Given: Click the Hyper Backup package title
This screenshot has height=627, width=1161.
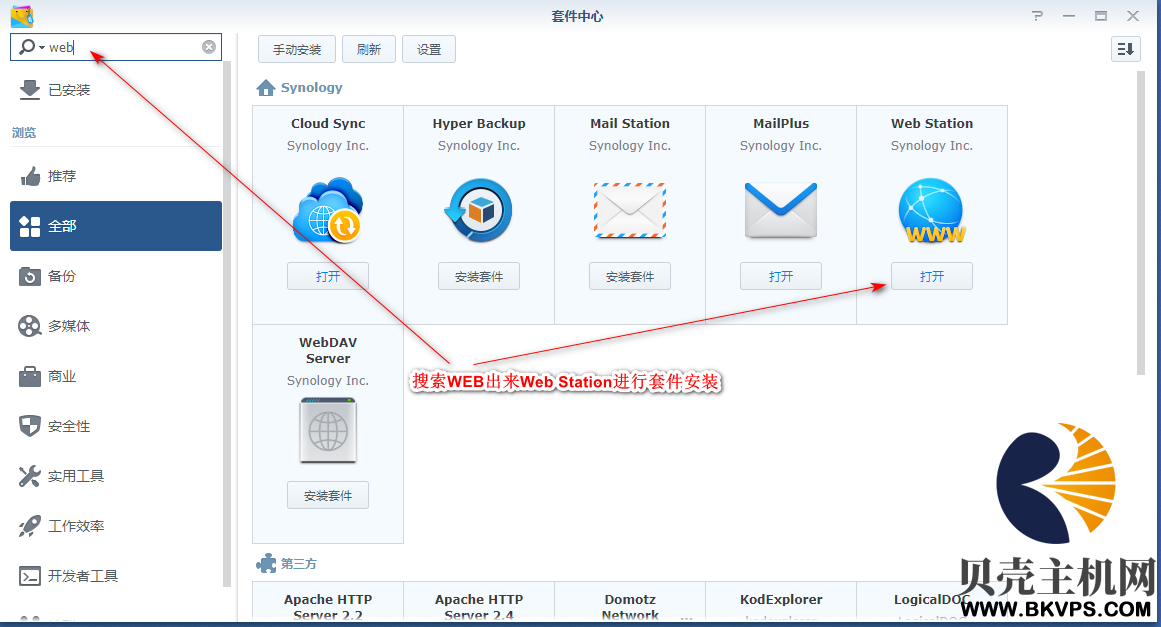Looking at the screenshot, I should coord(479,124).
